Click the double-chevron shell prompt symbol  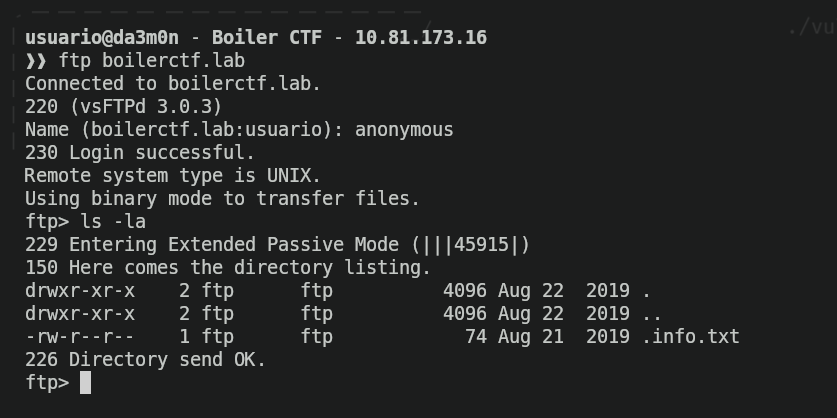[x=36, y=60]
